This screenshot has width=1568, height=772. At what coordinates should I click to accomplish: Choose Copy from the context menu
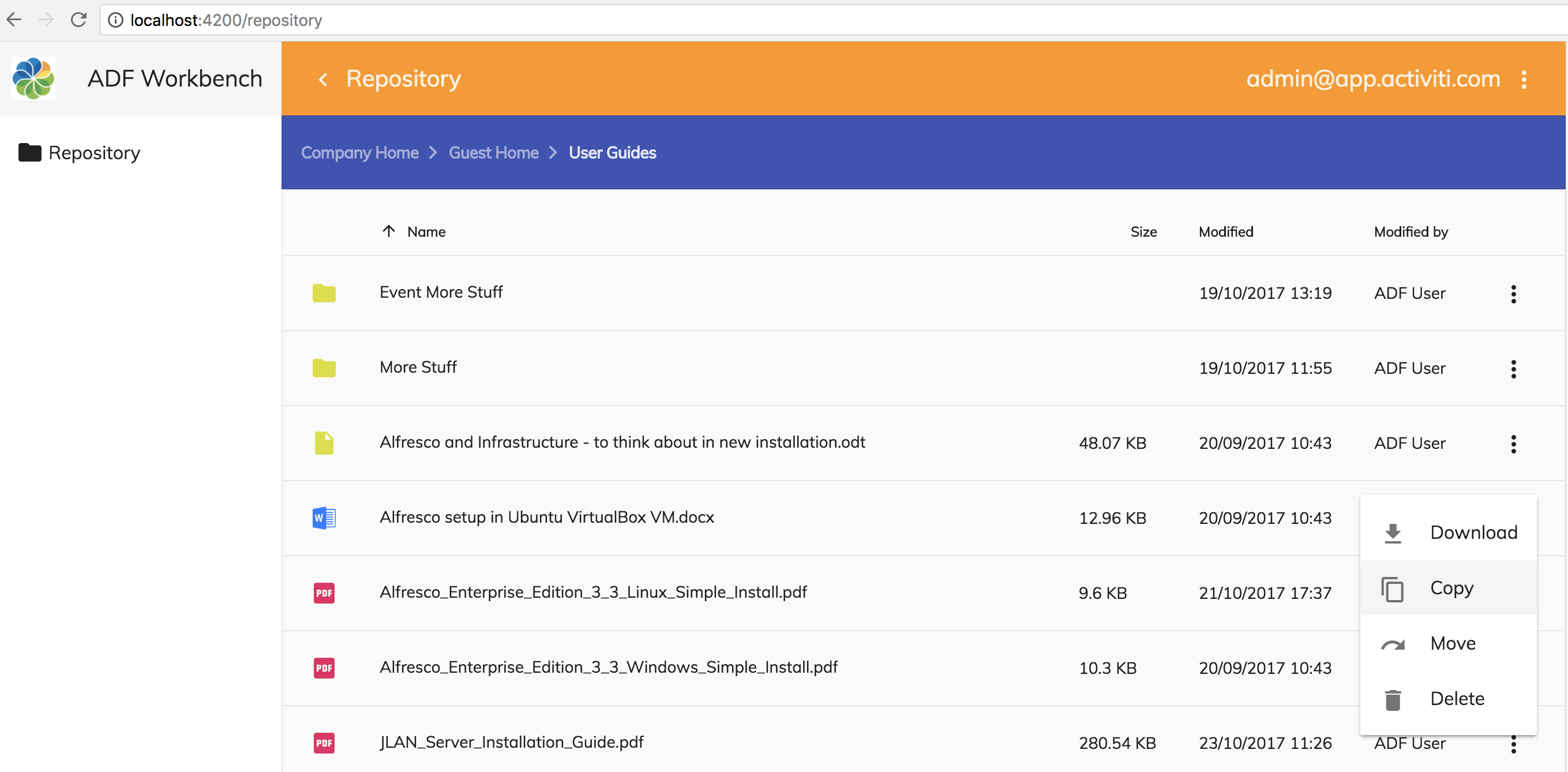click(x=1448, y=587)
